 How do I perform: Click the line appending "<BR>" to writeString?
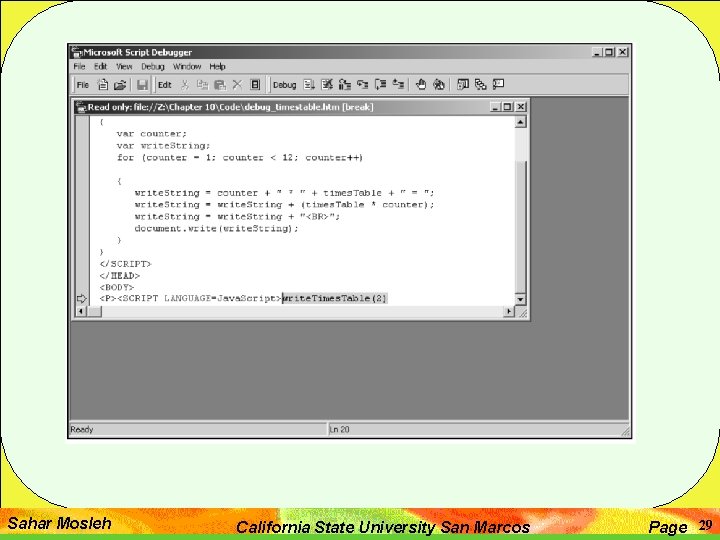pos(237,217)
